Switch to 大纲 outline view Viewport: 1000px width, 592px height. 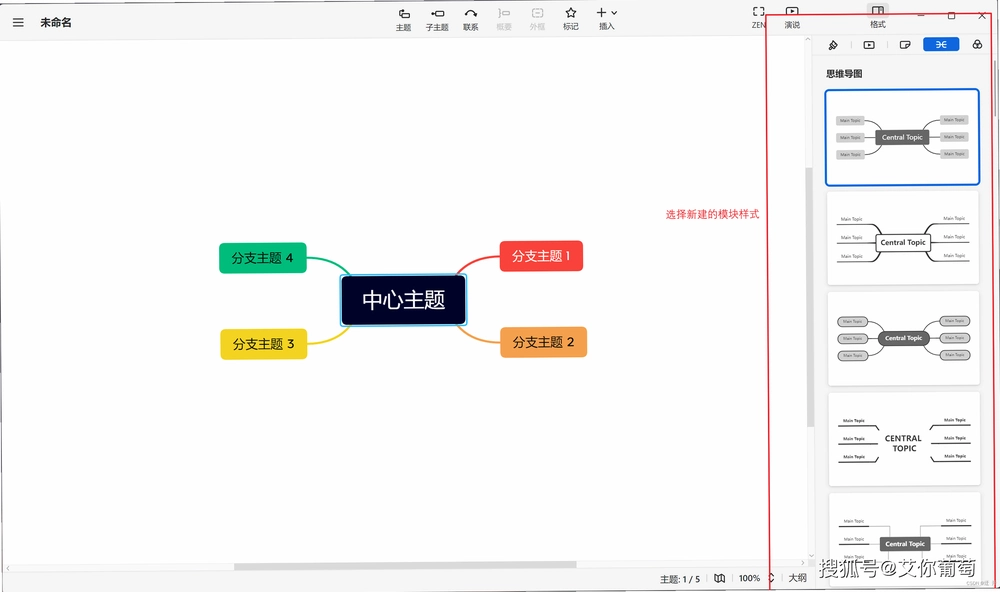(797, 577)
